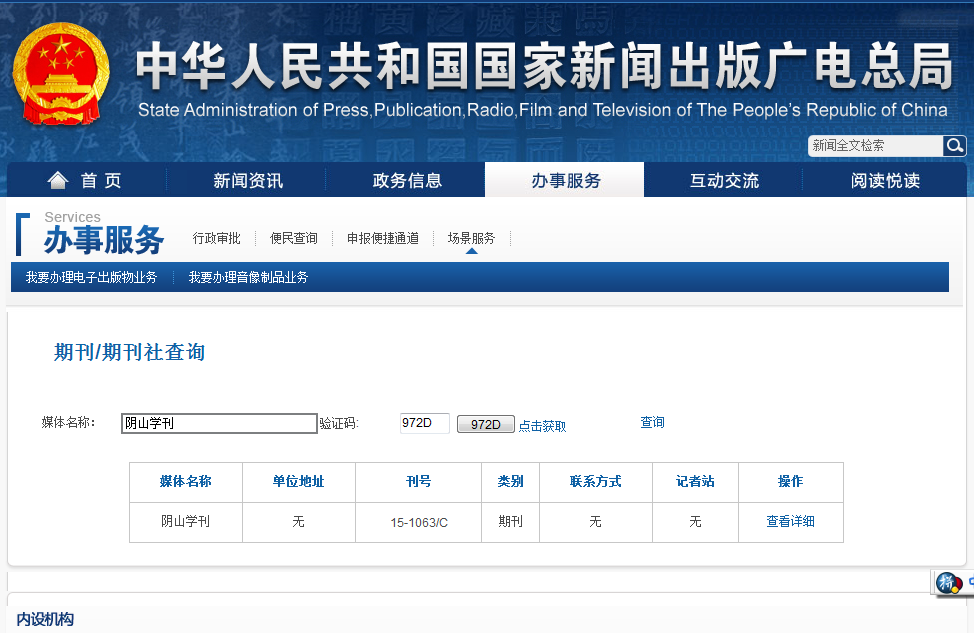The height and width of the screenshot is (633, 974).
Task: Click the 972D captcha button
Action: [486, 424]
